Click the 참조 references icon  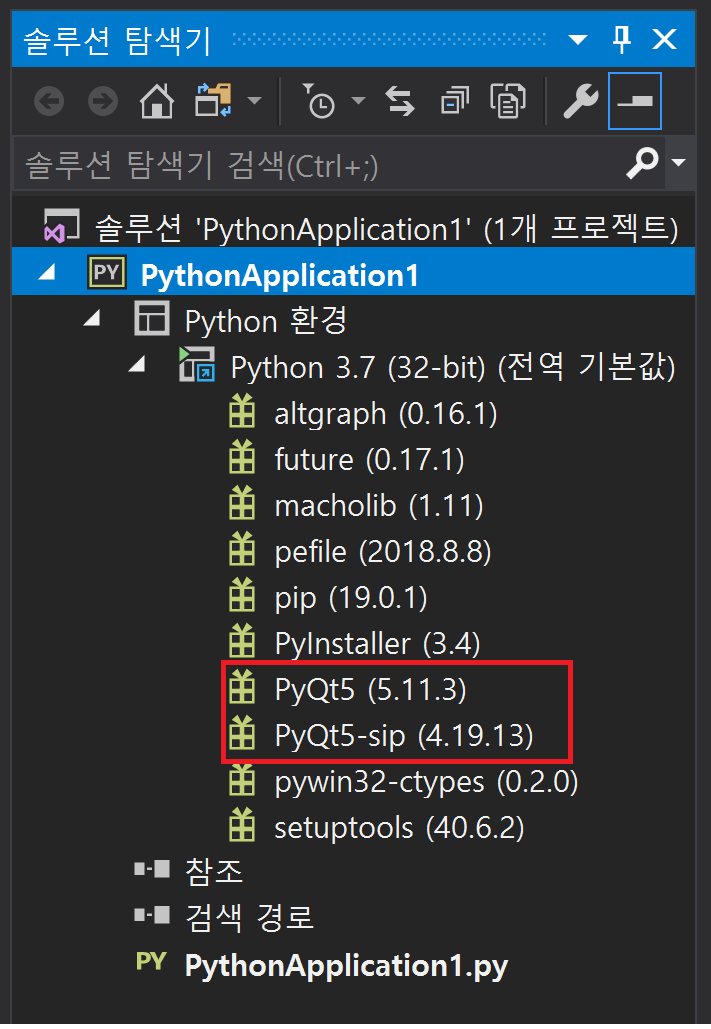(x=152, y=869)
